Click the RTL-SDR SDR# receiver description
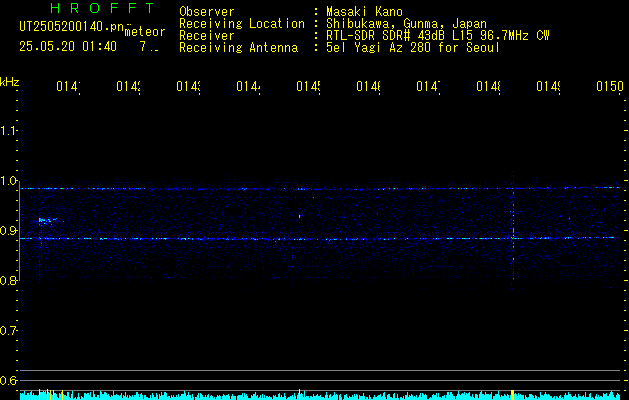This screenshot has height=400, width=629. (438, 36)
